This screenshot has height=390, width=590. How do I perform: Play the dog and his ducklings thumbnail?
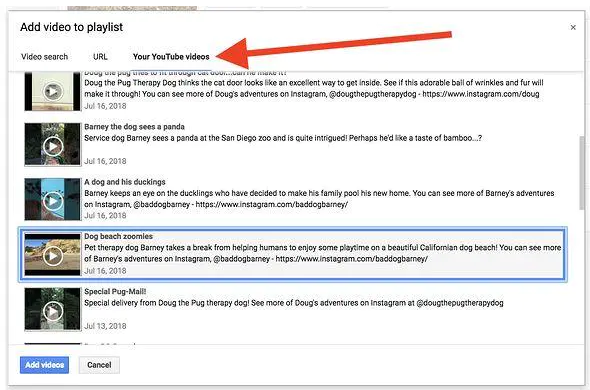click(53, 200)
